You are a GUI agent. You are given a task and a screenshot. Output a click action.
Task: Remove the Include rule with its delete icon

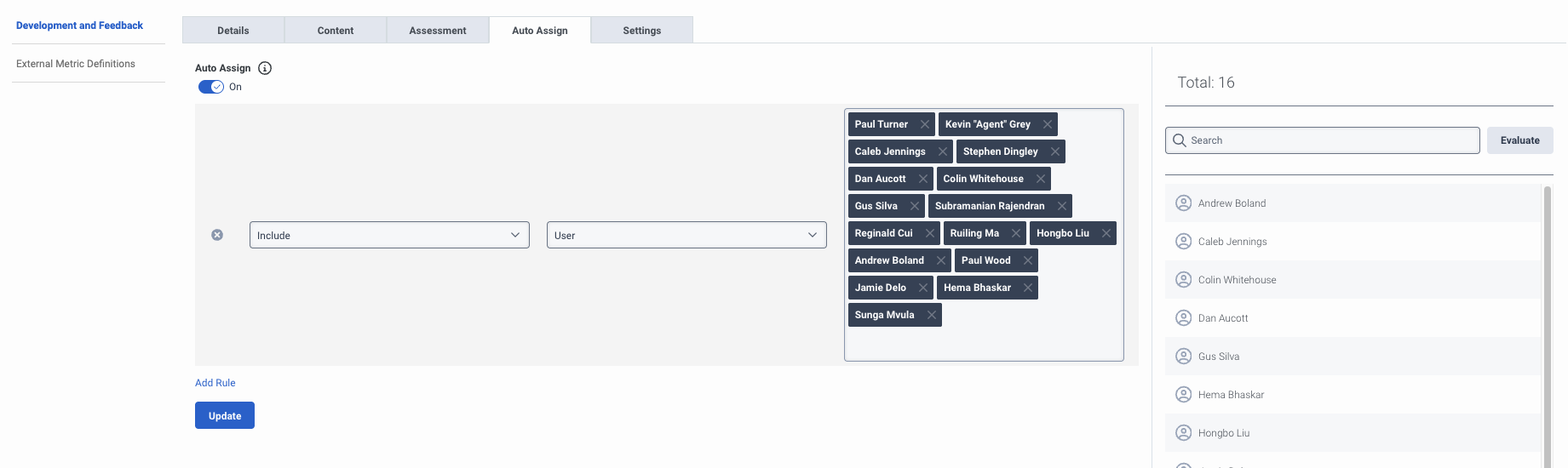(x=217, y=235)
